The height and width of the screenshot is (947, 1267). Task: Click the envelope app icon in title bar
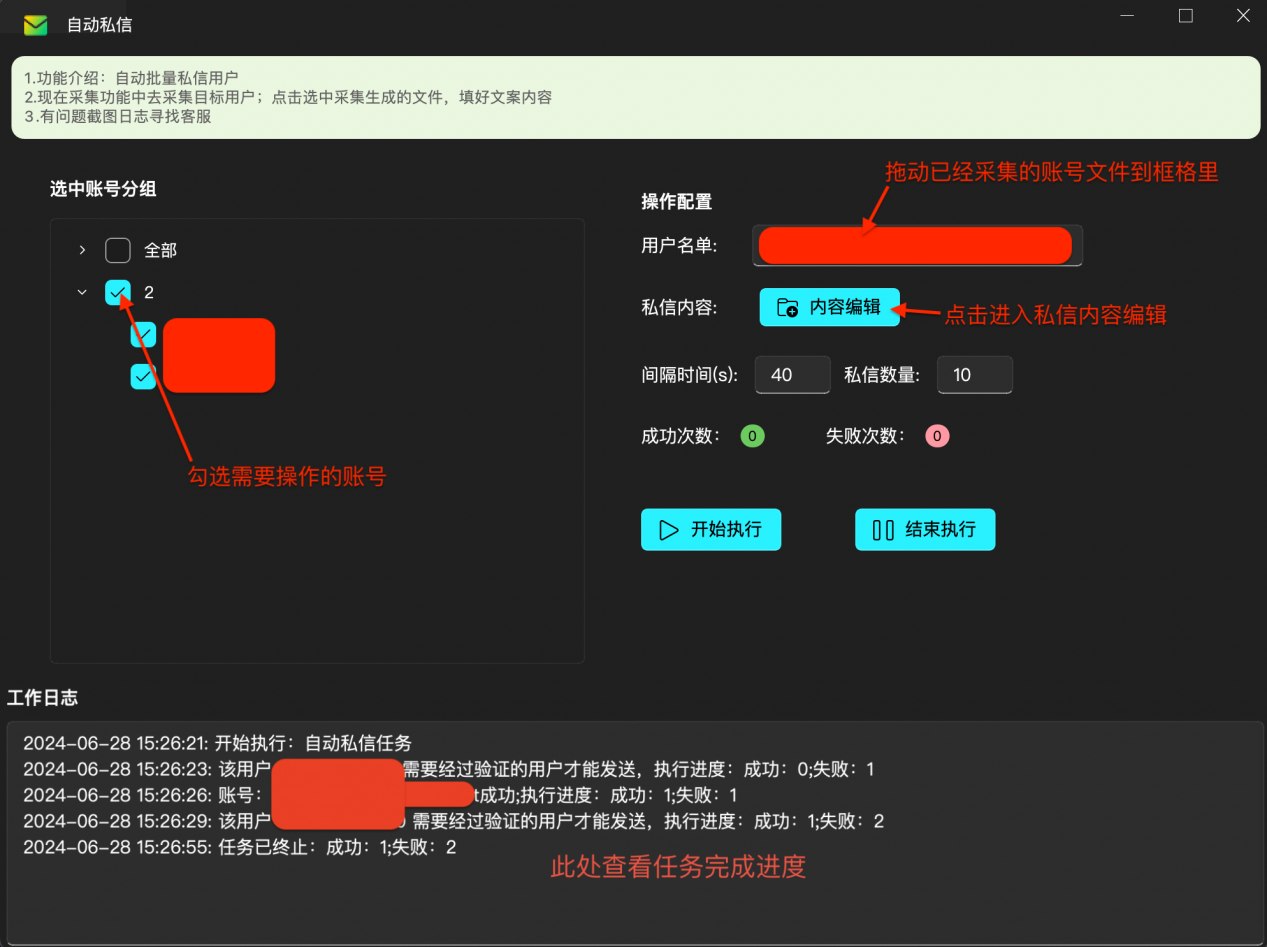click(36, 25)
